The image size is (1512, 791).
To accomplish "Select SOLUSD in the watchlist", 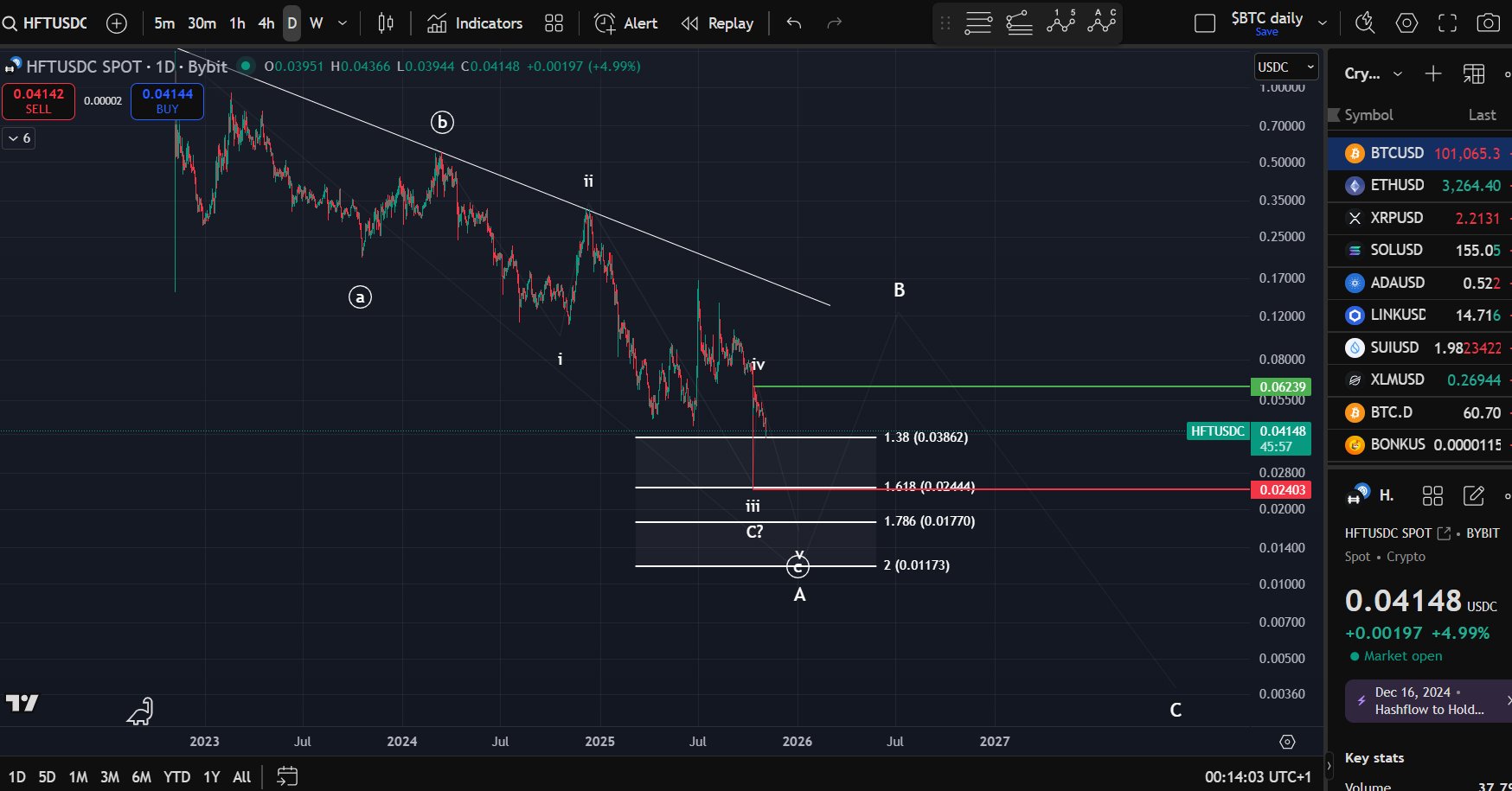I will pyautogui.click(x=1420, y=250).
